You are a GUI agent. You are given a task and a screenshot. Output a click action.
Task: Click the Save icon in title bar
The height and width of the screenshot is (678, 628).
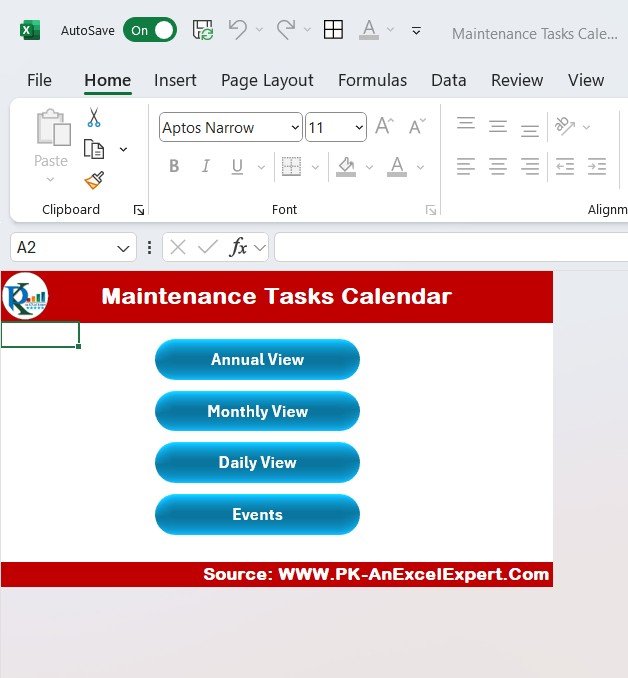coord(202,30)
